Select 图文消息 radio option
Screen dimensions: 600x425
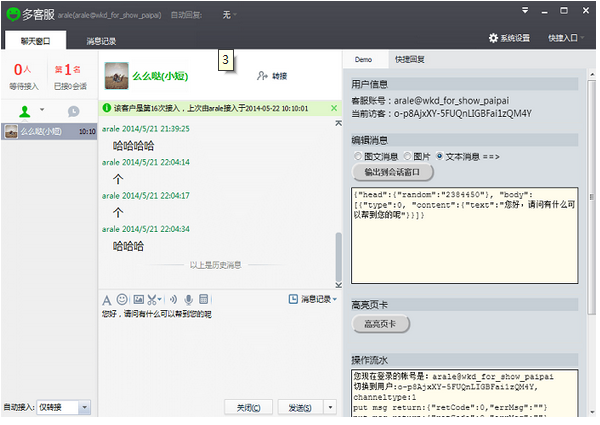[358, 157]
